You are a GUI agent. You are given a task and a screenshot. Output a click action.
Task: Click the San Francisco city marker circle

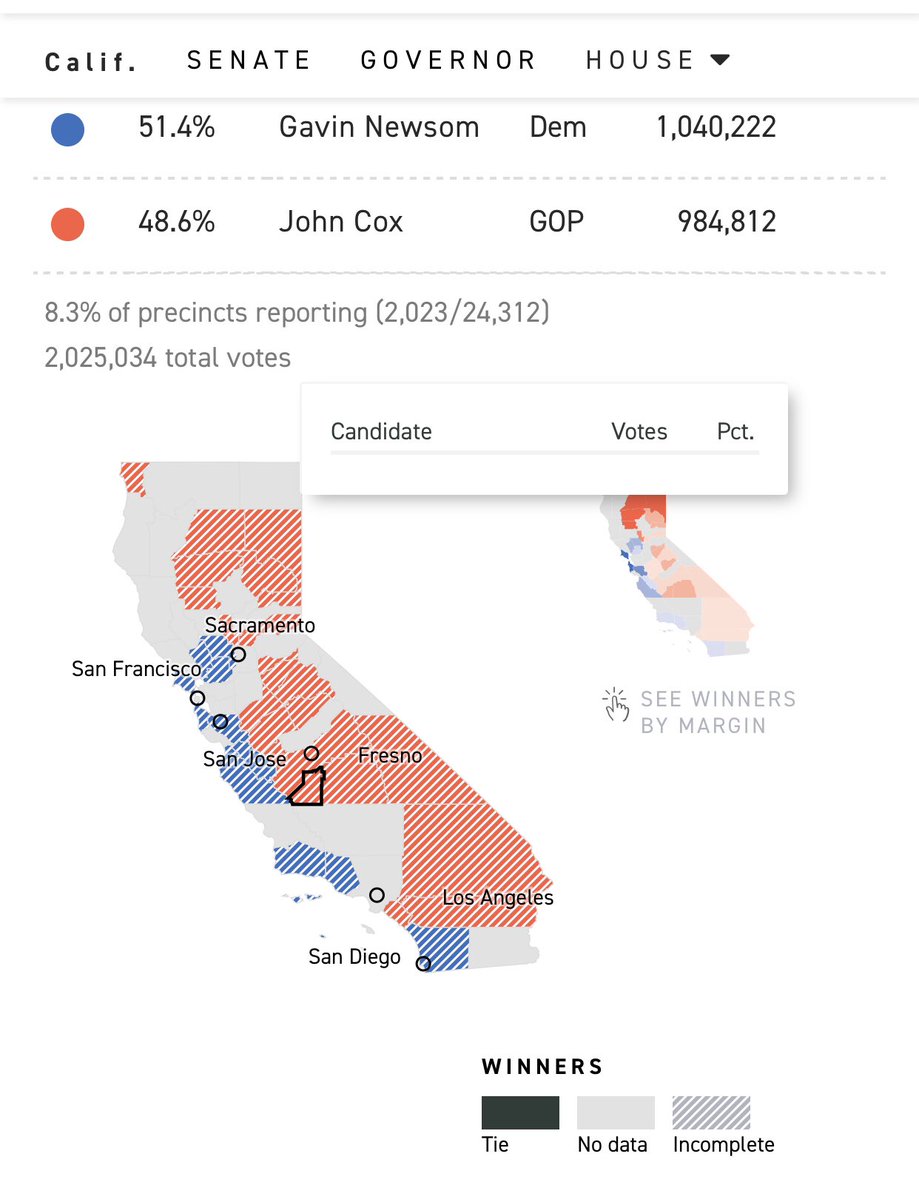click(x=198, y=698)
